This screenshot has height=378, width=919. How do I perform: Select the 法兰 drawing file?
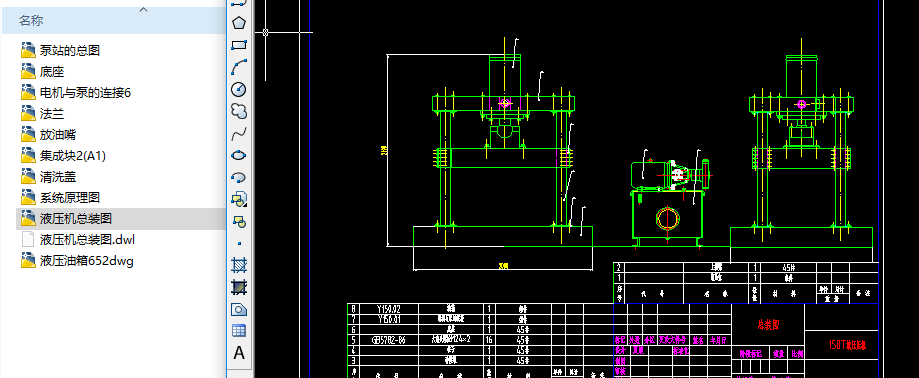click(42, 114)
